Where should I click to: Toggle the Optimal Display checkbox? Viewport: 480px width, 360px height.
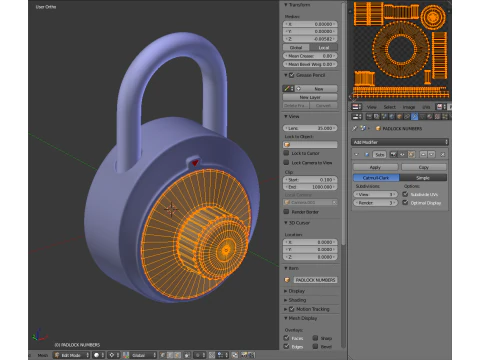[x=405, y=202]
